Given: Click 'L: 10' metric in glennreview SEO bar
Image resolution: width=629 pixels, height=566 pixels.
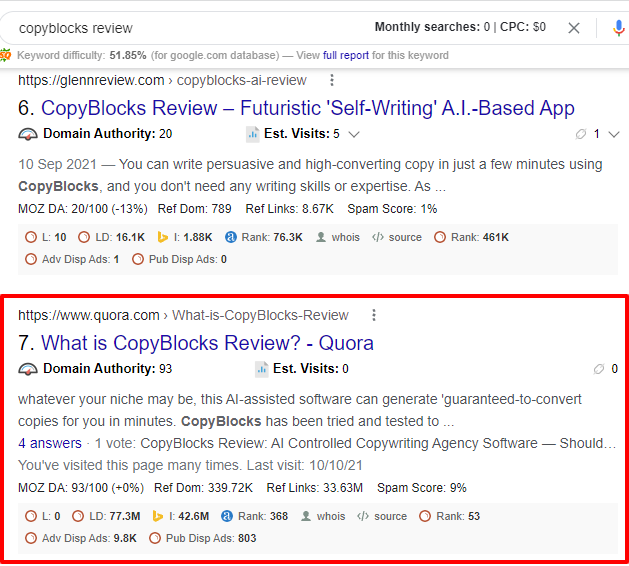Looking at the screenshot, I should (x=46, y=237).
